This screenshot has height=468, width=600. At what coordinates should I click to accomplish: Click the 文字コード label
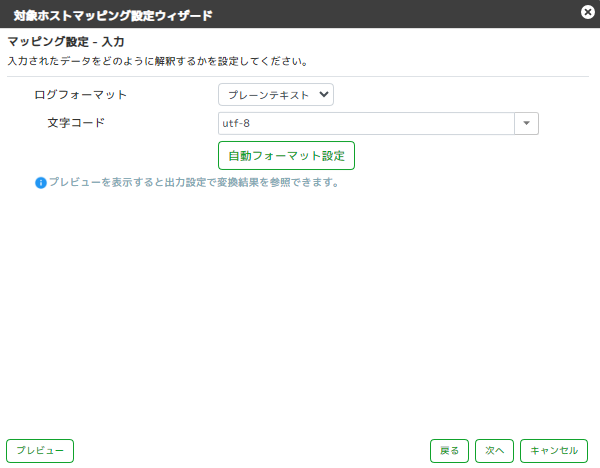[76, 123]
